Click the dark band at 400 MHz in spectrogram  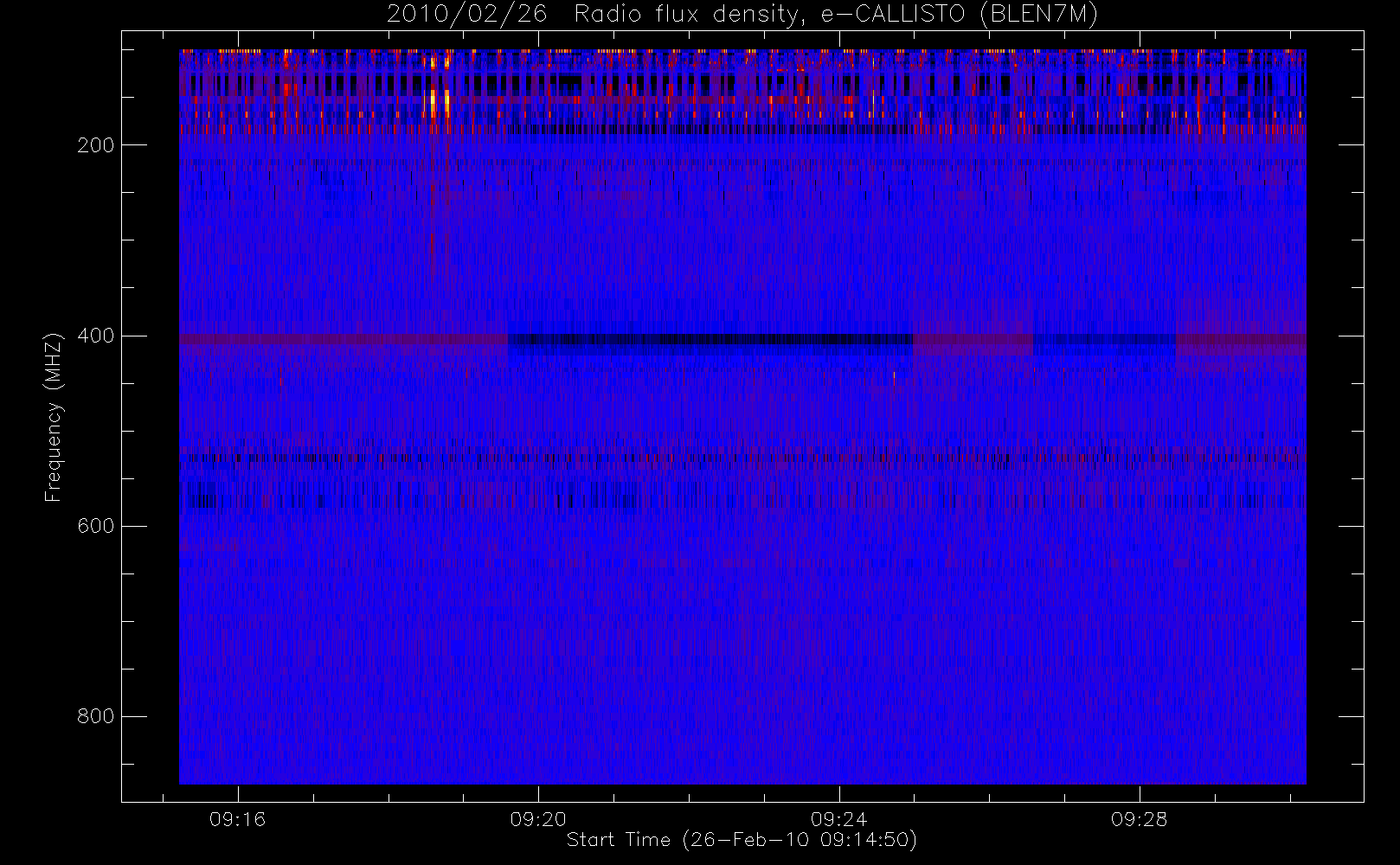tap(710, 340)
